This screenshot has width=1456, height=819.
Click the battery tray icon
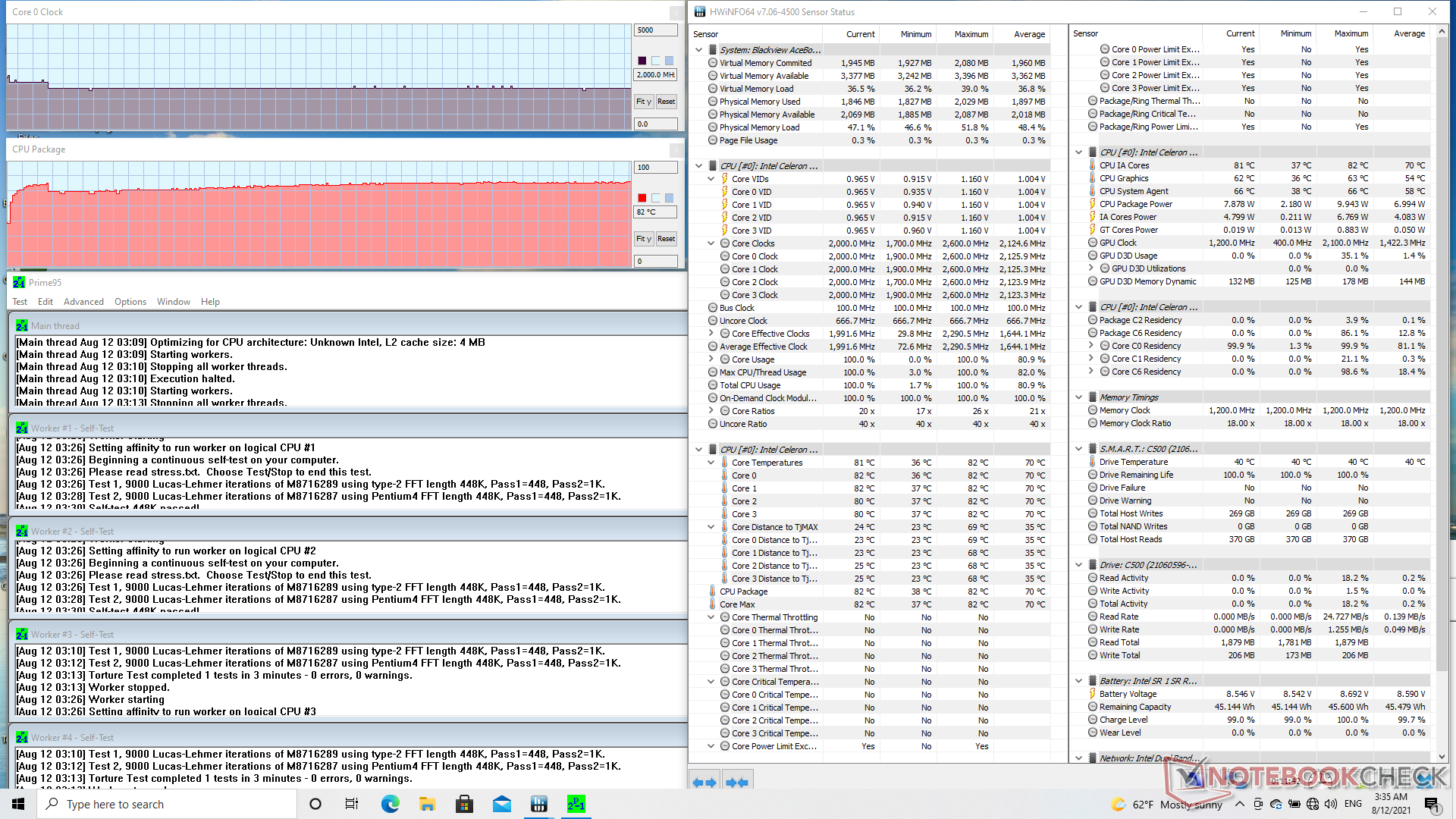(x=1294, y=804)
